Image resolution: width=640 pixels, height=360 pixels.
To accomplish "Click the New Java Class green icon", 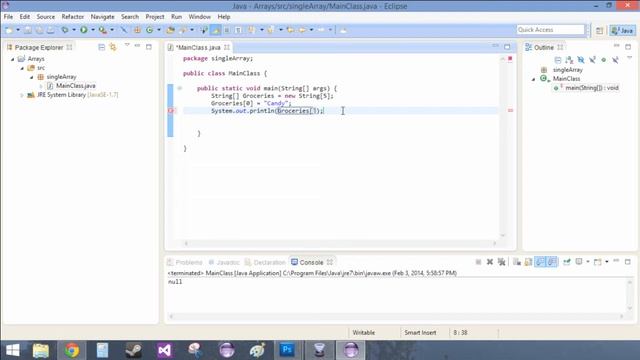I will [149, 30].
